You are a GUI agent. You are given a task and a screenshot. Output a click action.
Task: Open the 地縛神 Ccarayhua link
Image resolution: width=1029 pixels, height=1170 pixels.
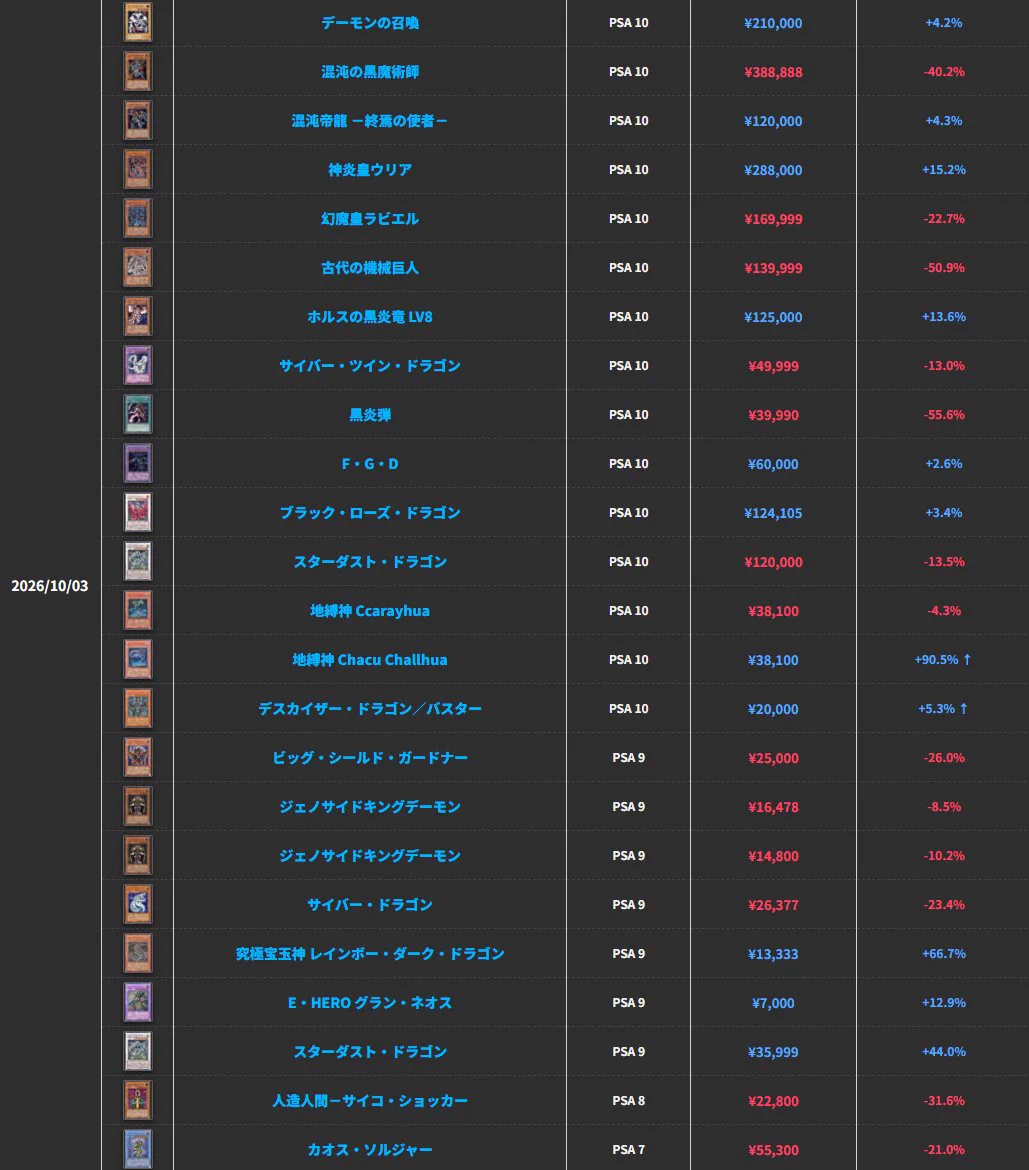[x=369, y=611]
